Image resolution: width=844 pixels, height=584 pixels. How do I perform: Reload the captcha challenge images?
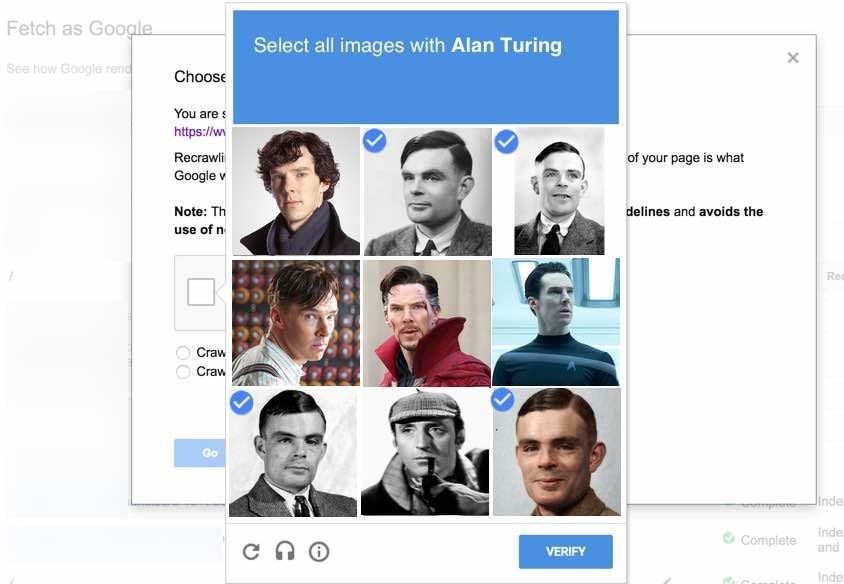click(x=251, y=551)
